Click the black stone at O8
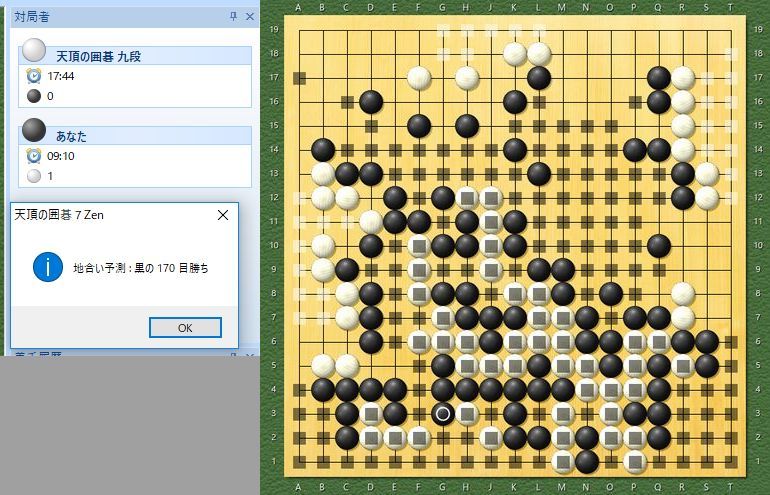770x495 pixels. pyautogui.click(x=610, y=294)
